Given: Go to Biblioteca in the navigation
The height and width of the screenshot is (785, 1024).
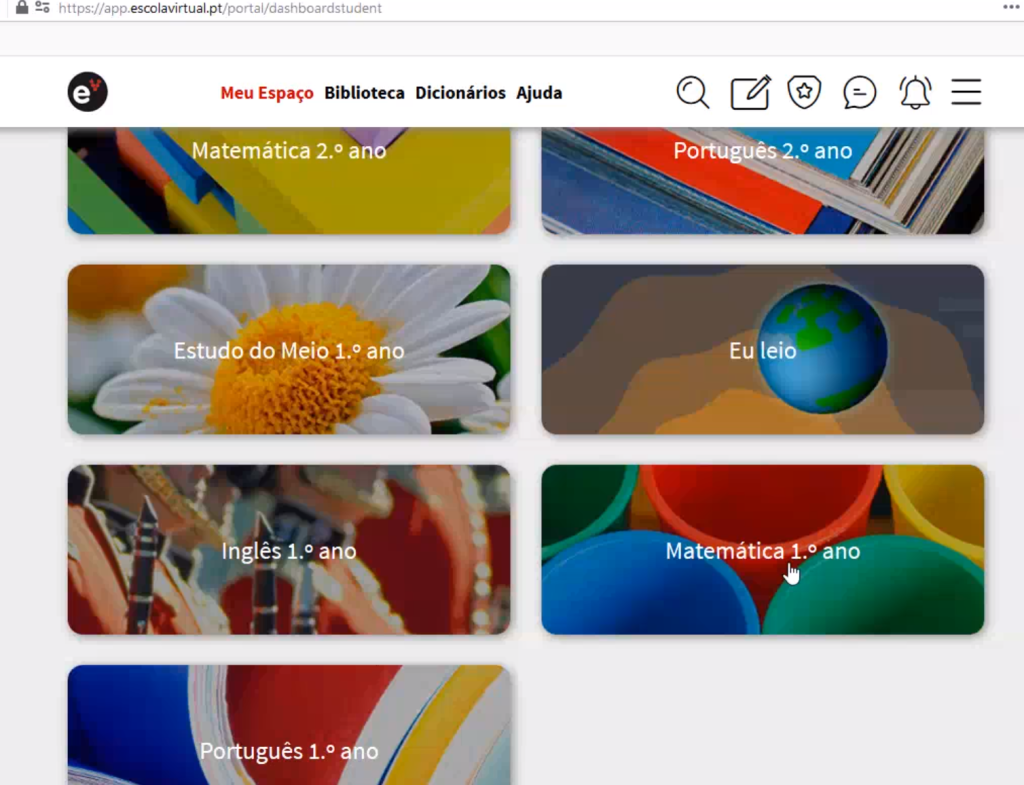Looking at the screenshot, I should pyautogui.click(x=364, y=93).
